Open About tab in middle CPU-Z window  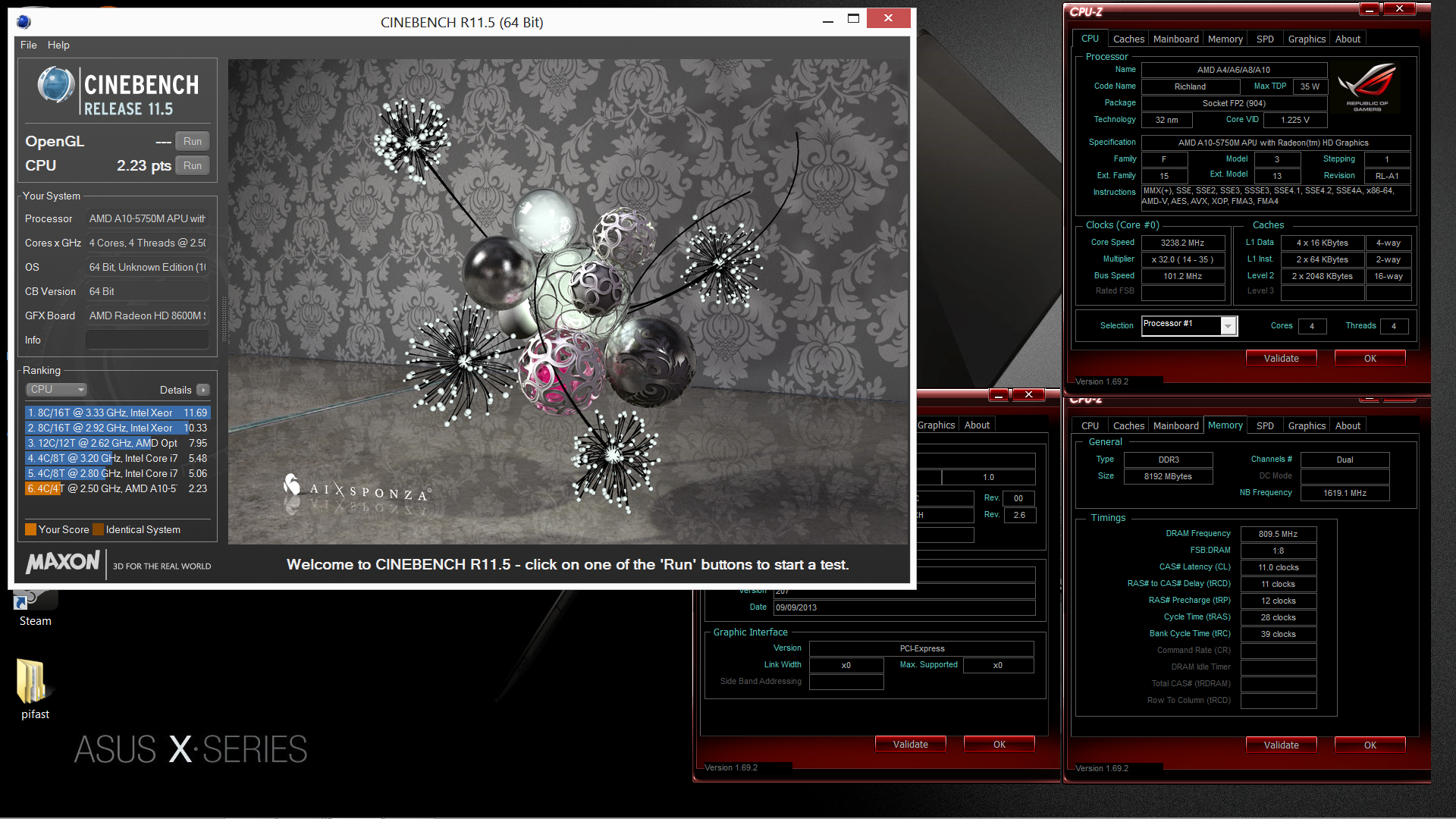[977, 425]
